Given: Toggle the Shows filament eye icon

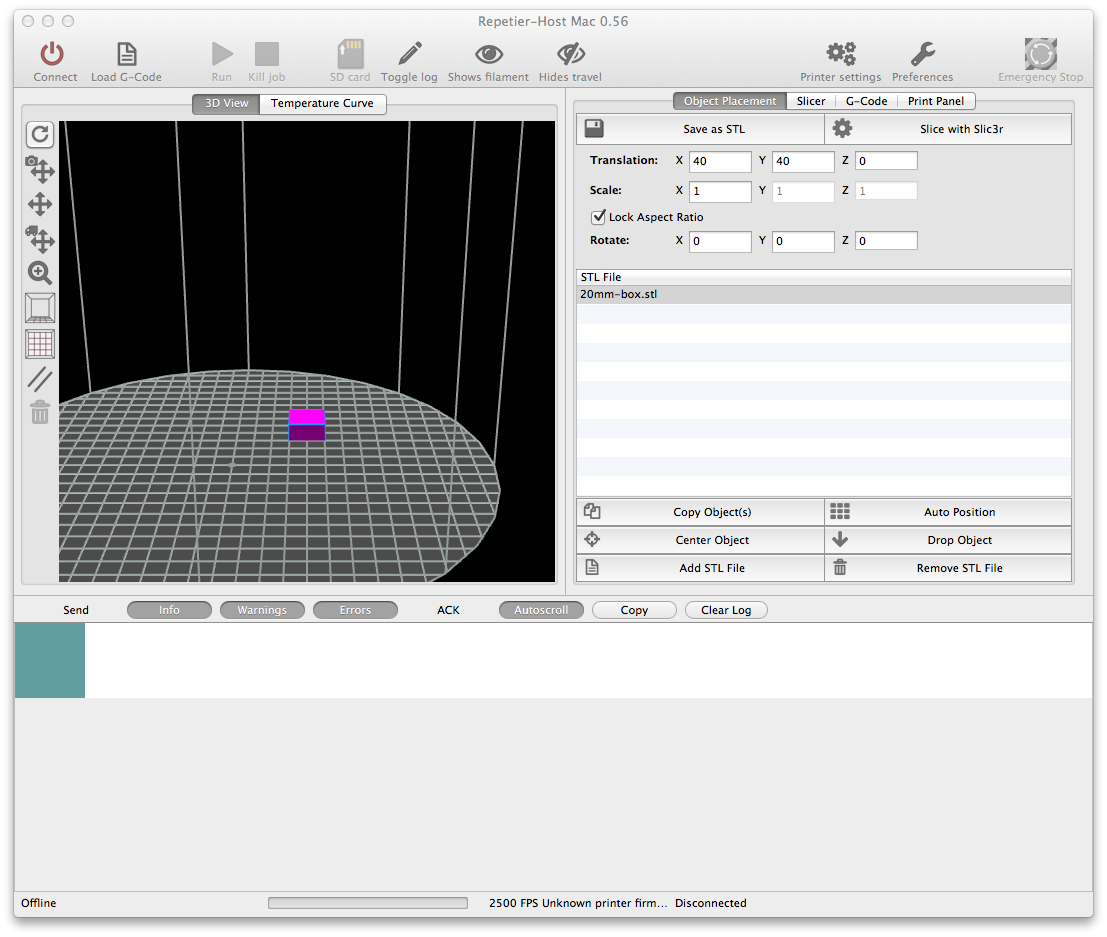Looking at the screenshot, I should [x=488, y=54].
